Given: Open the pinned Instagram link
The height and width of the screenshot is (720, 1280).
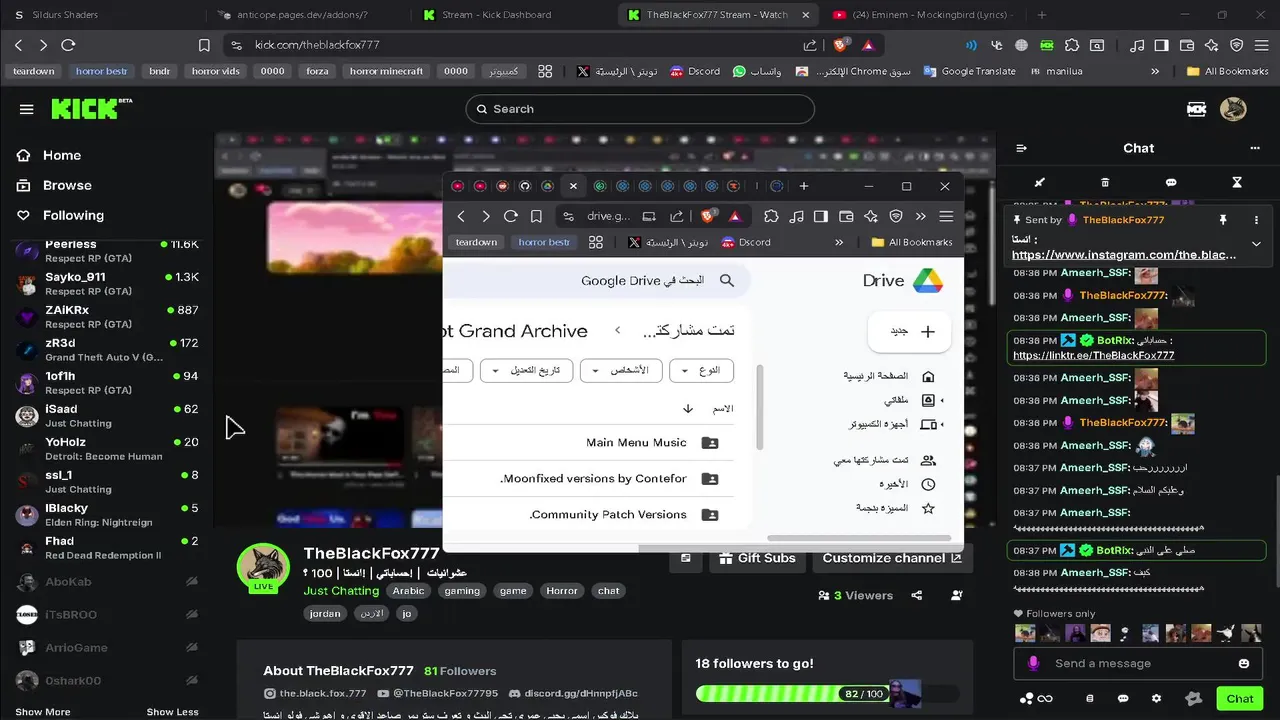Looking at the screenshot, I should coord(1124,255).
